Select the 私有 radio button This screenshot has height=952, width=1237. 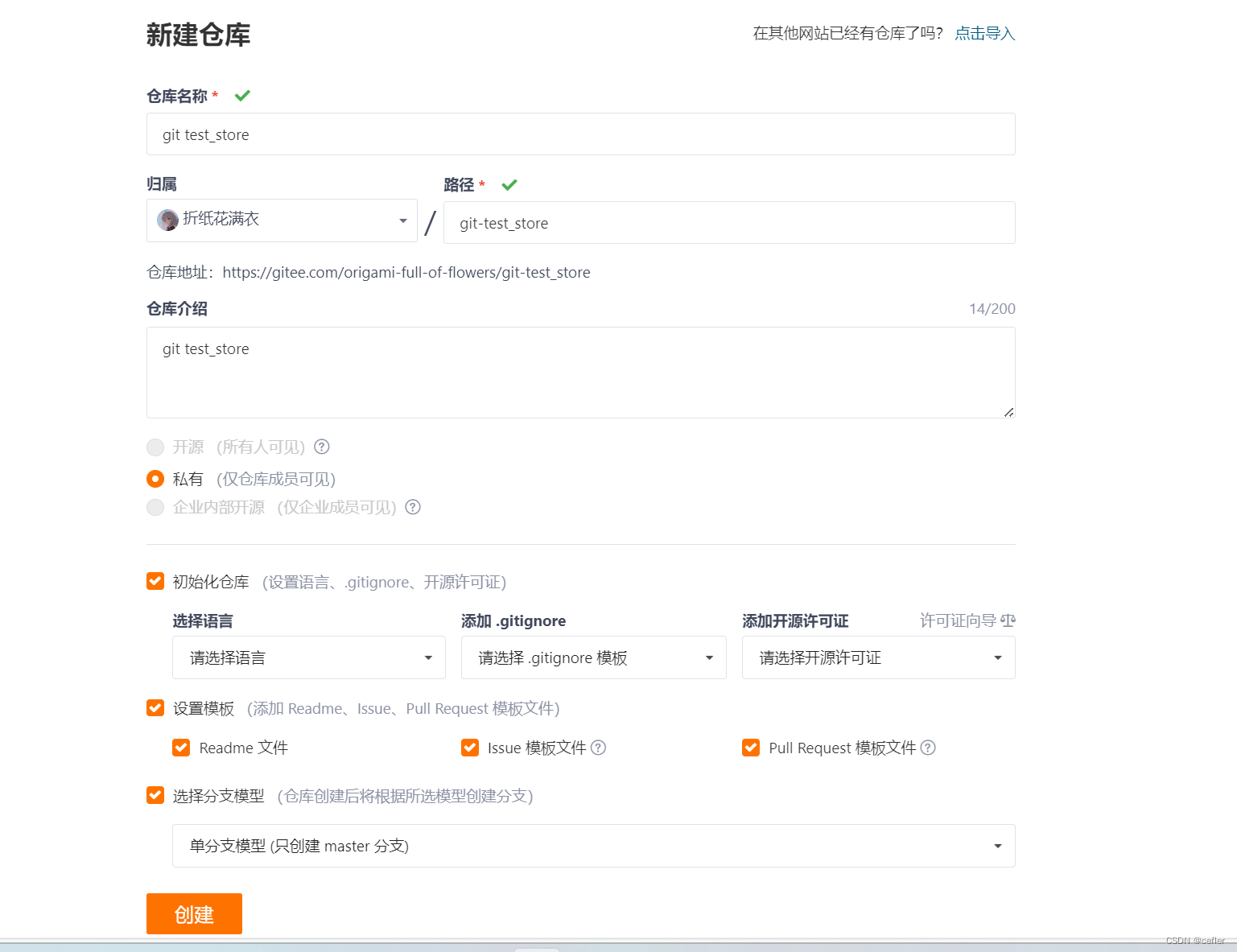[x=155, y=479]
